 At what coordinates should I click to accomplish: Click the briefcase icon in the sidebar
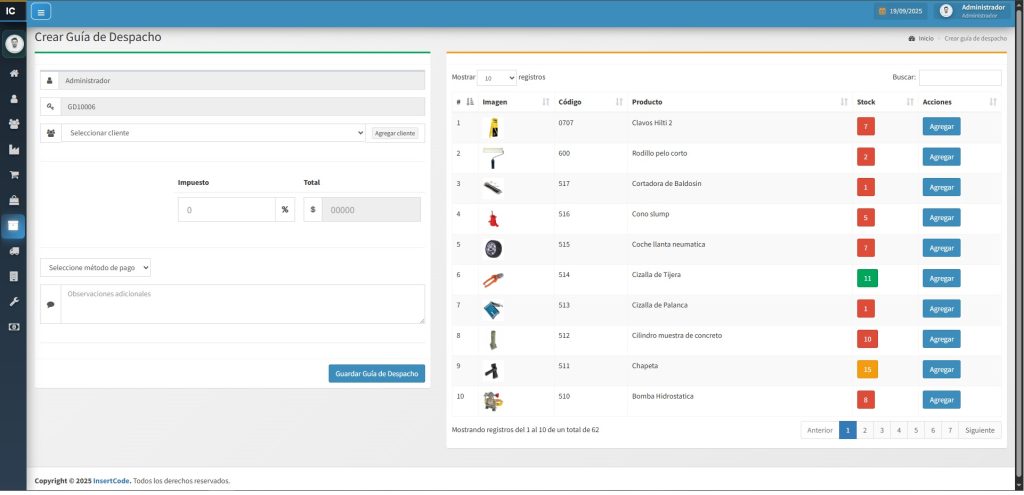[14, 200]
